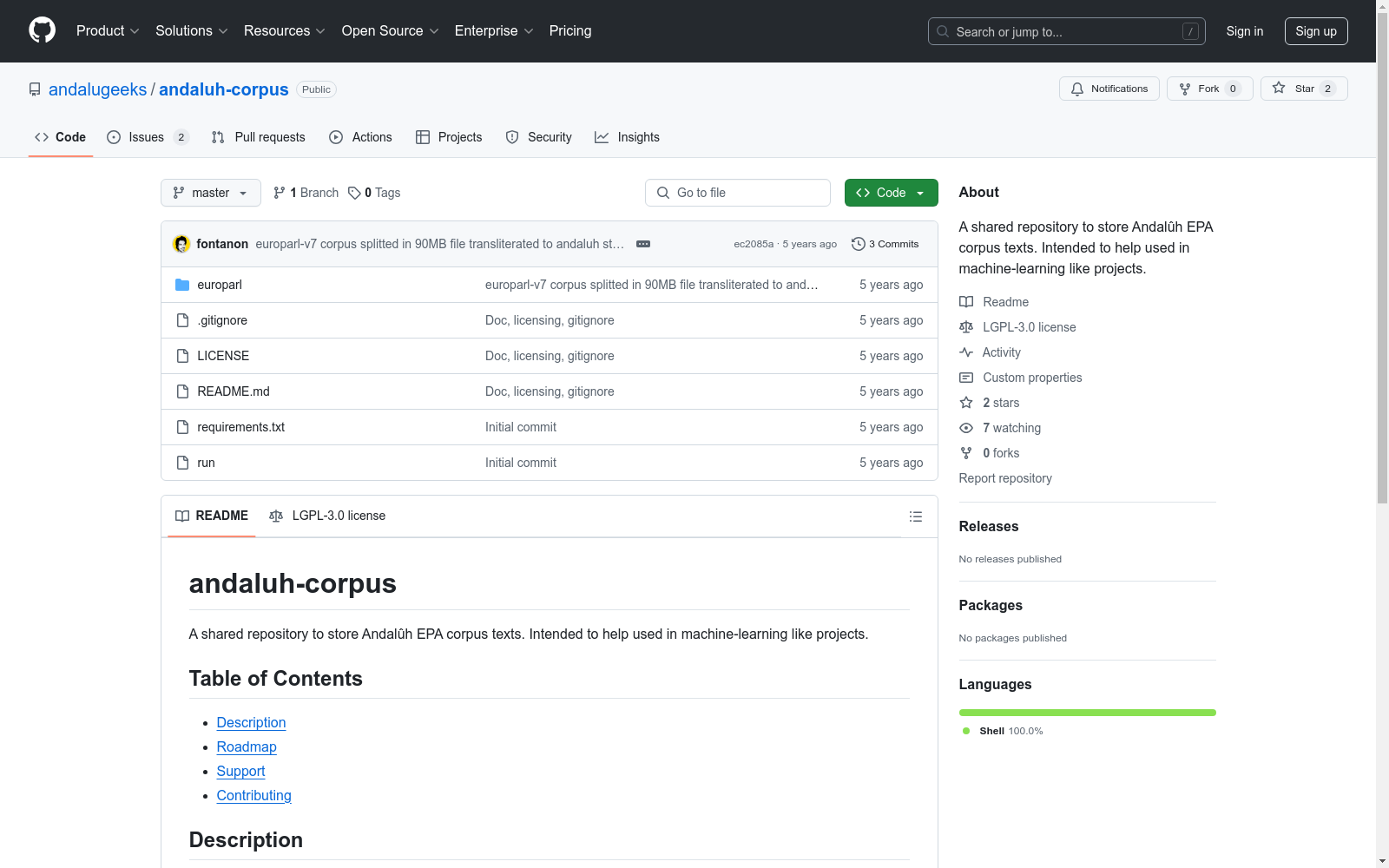Open the Security tab
This screenshot has width=1389, height=868.
[x=539, y=137]
